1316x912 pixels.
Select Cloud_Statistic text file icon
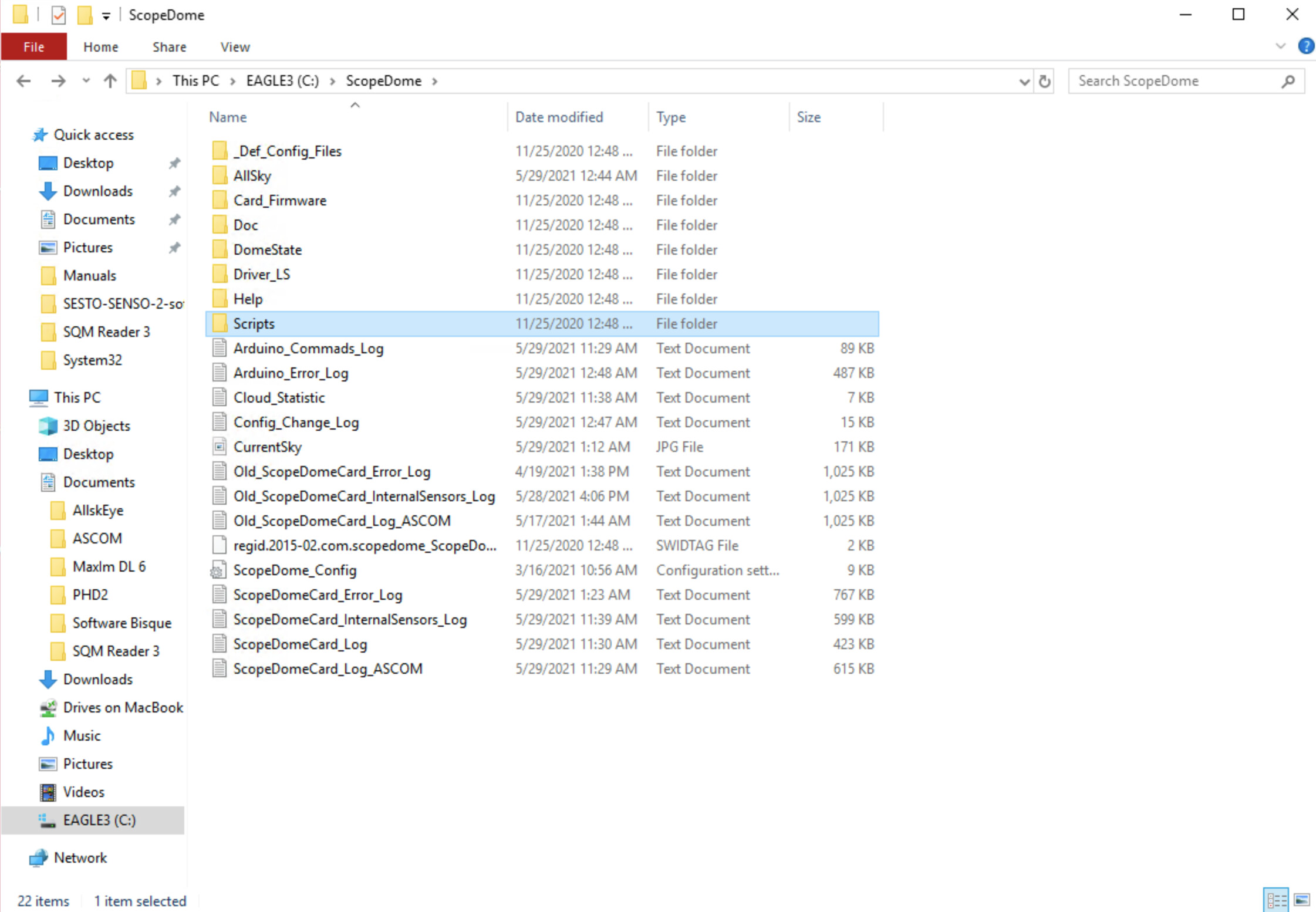(220, 397)
